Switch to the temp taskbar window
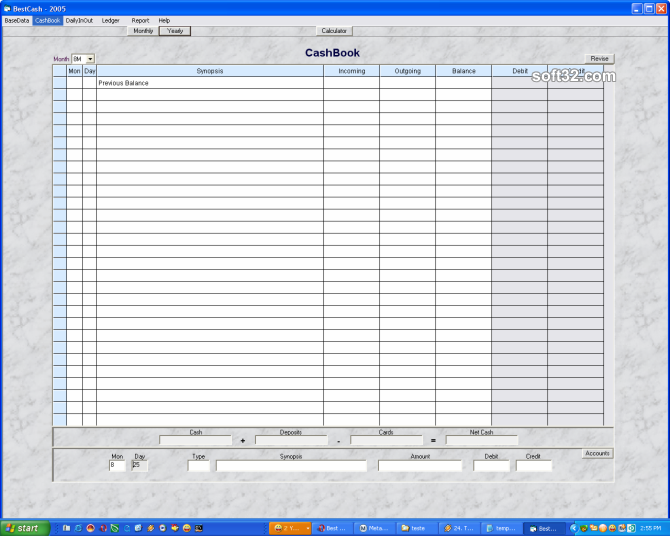670x536 pixels. [x=501, y=528]
